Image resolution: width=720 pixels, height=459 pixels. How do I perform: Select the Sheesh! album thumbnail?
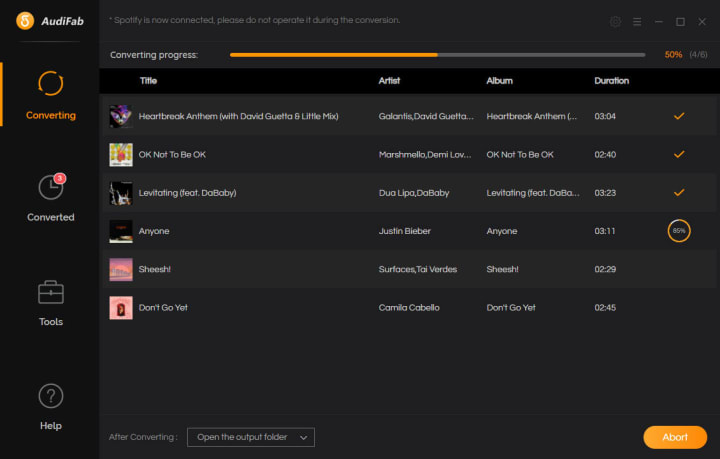tap(121, 269)
